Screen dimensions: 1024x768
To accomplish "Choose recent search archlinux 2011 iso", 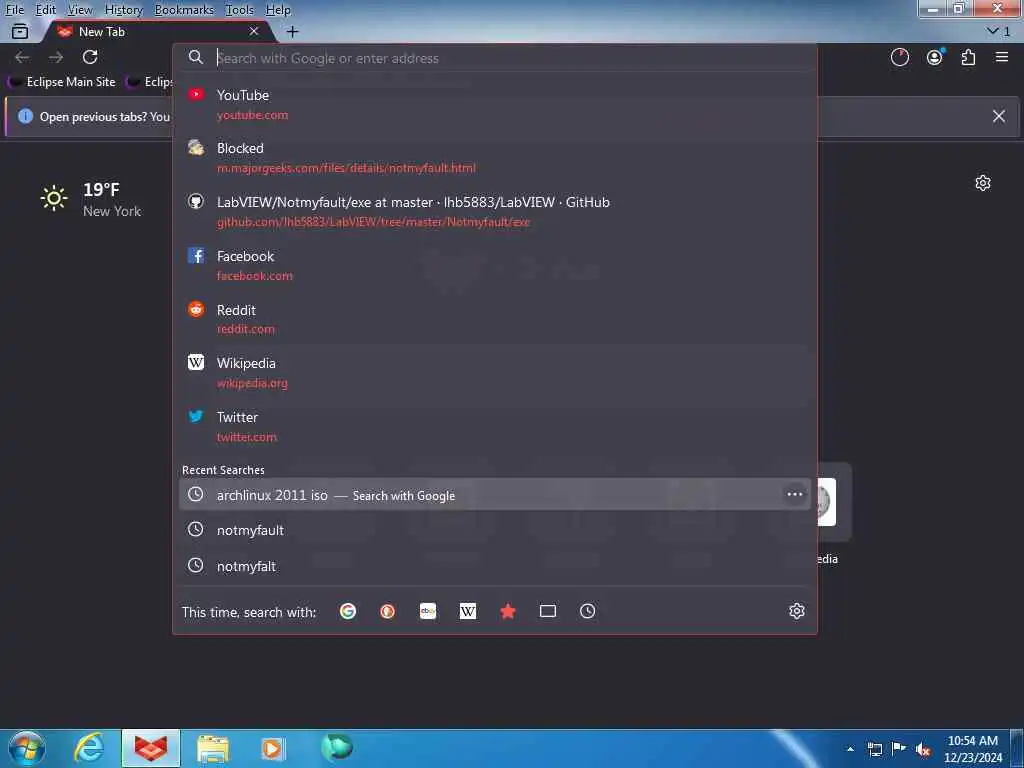I will click(x=495, y=494).
